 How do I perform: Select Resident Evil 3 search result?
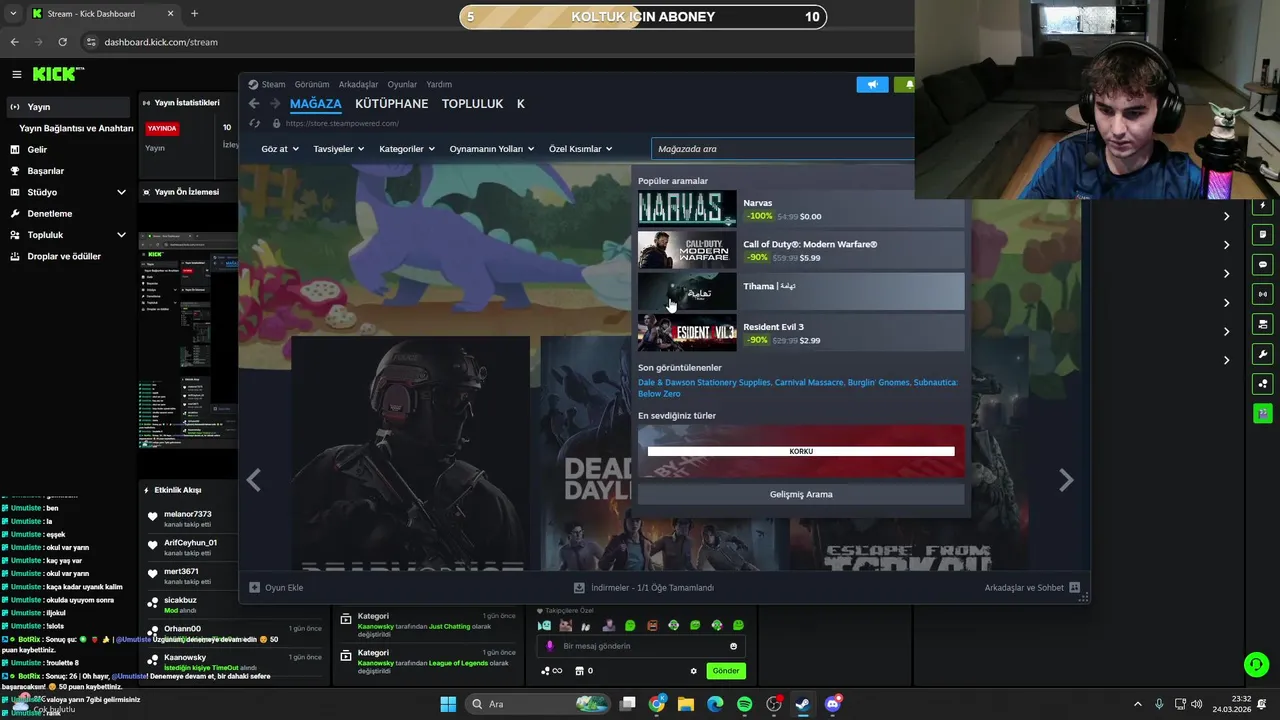tap(801, 333)
